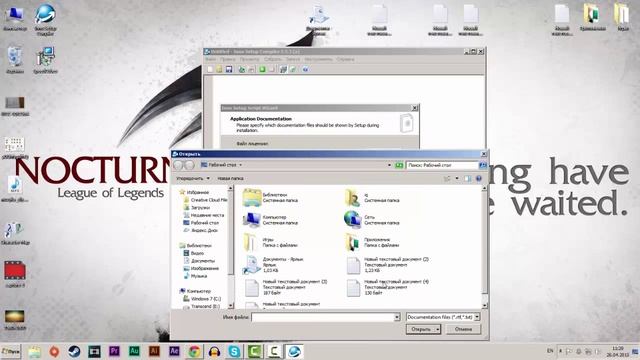Open the view options dropdown arrow
Viewport: 640px width, 360px height.
tap(457, 179)
